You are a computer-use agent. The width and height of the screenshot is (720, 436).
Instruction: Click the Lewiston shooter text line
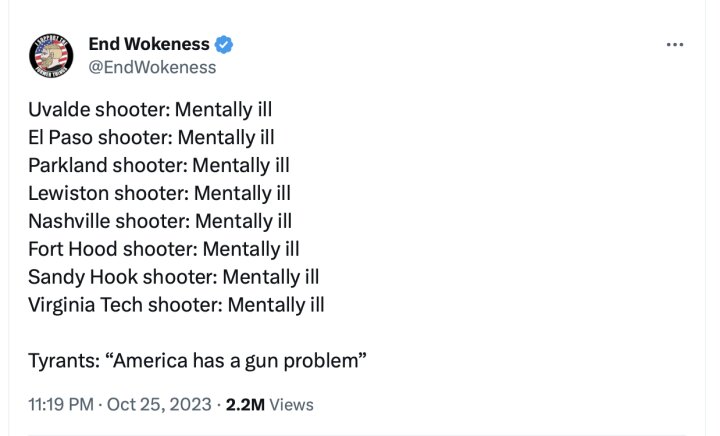[159, 193]
